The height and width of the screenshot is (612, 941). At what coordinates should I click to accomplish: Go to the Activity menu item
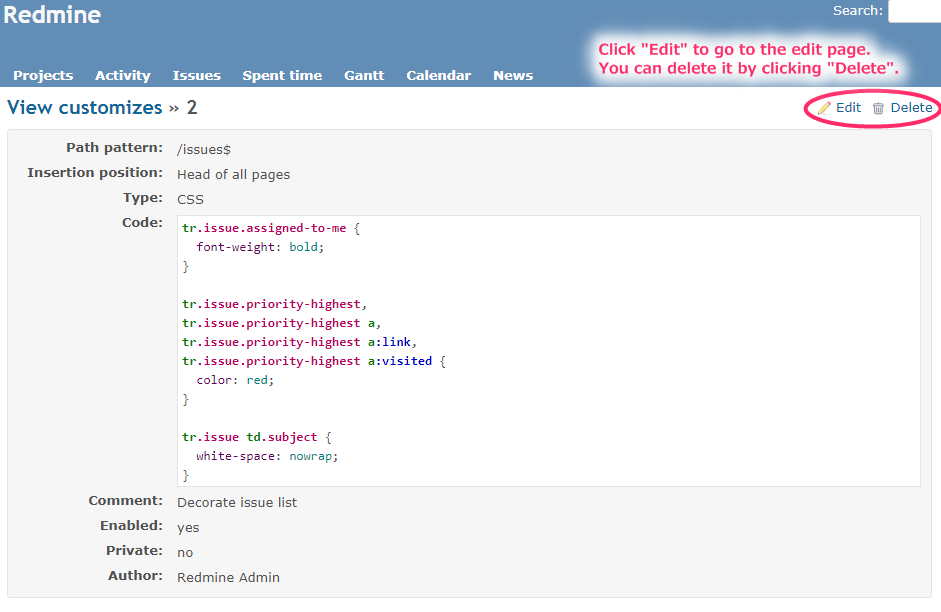coord(122,76)
